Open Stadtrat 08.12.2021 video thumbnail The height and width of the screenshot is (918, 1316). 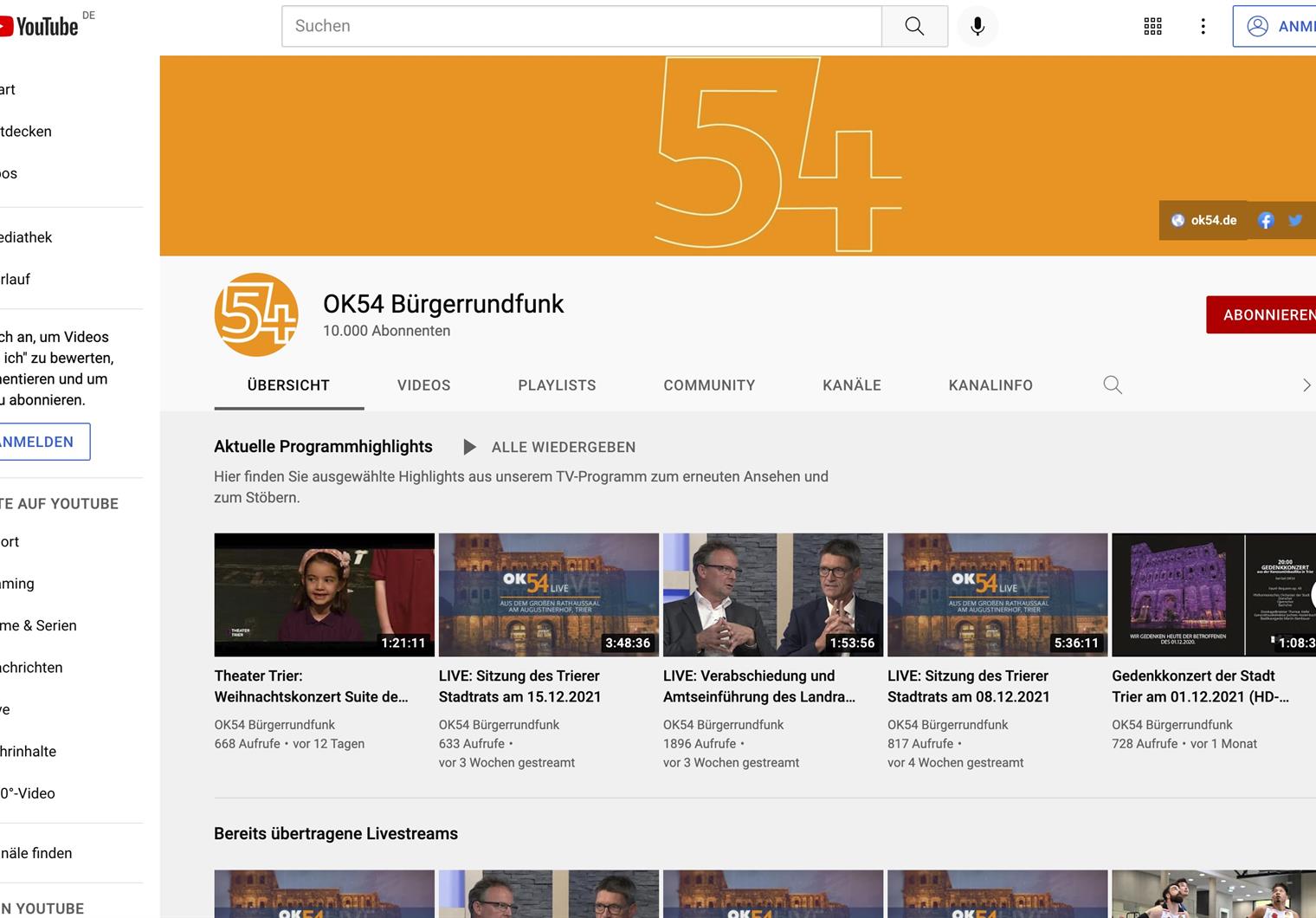point(997,595)
